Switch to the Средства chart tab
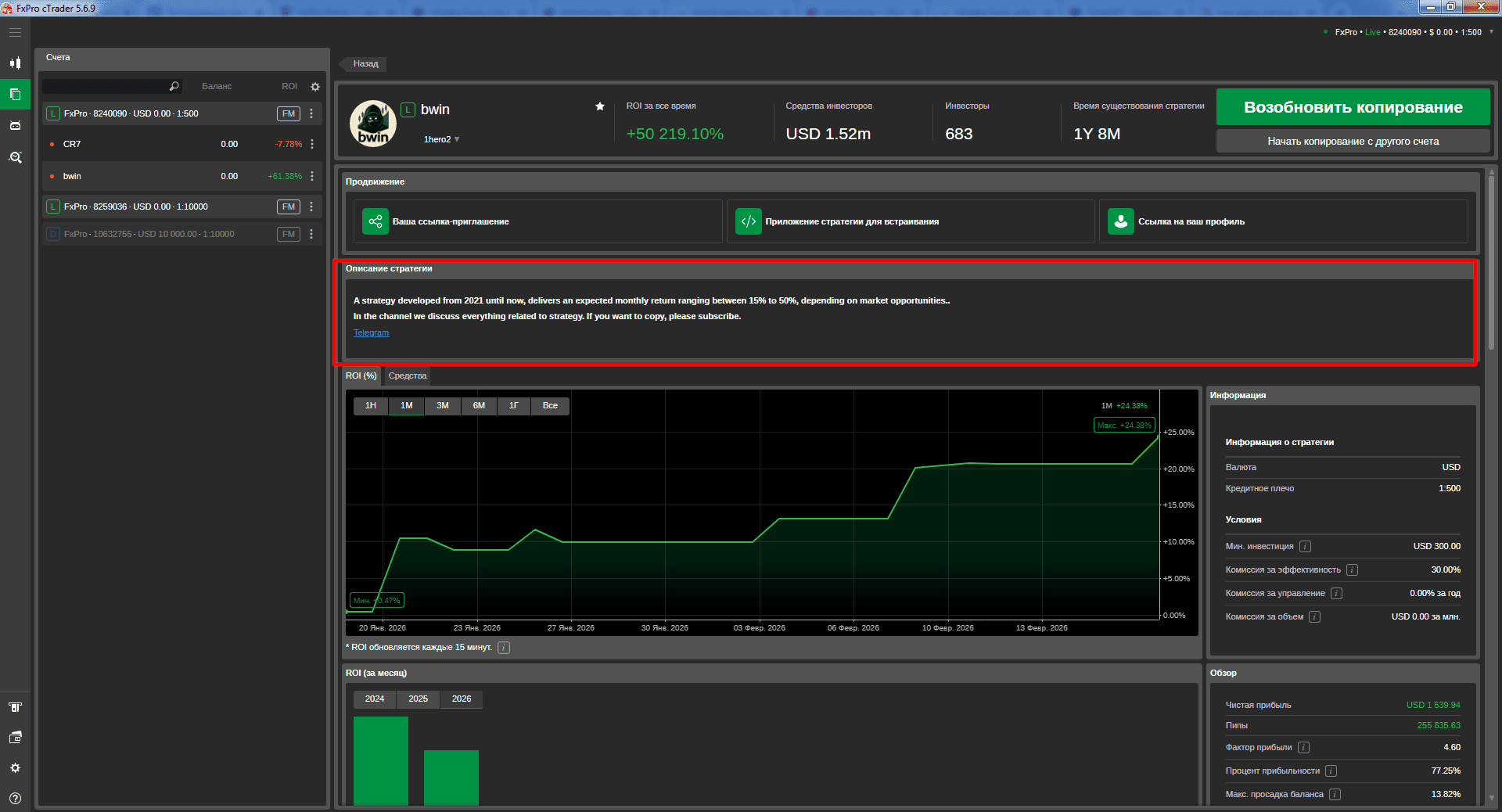This screenshot has height=812, width=1502. (408, 376)
